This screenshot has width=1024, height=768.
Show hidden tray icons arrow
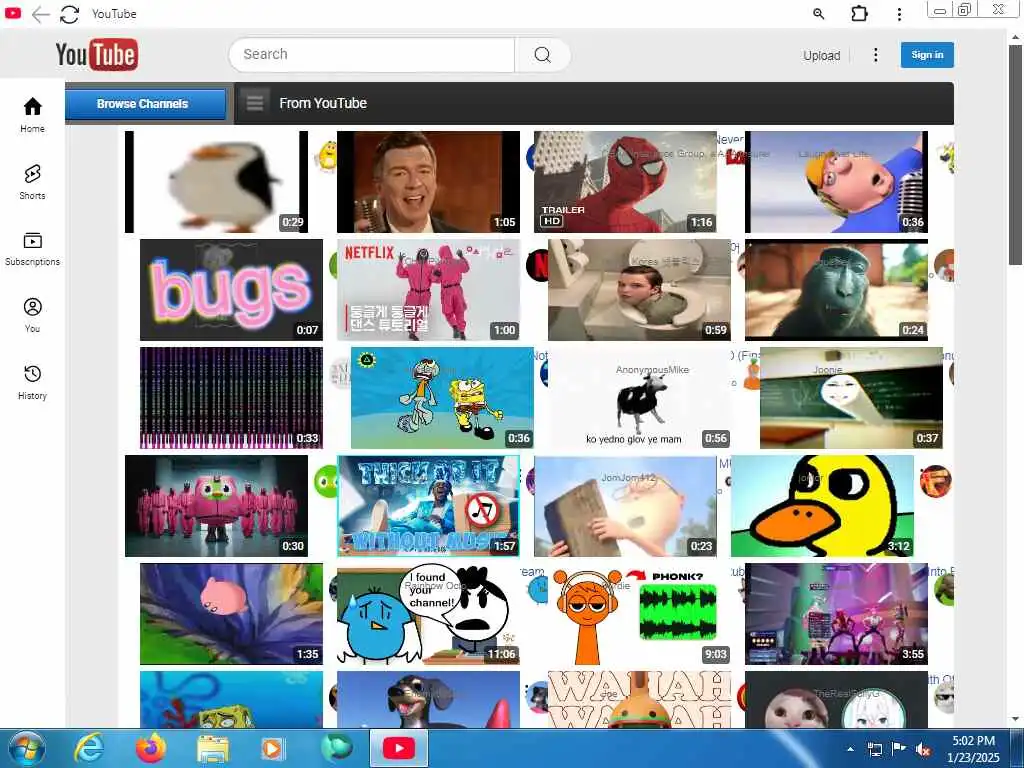[850, 750]
